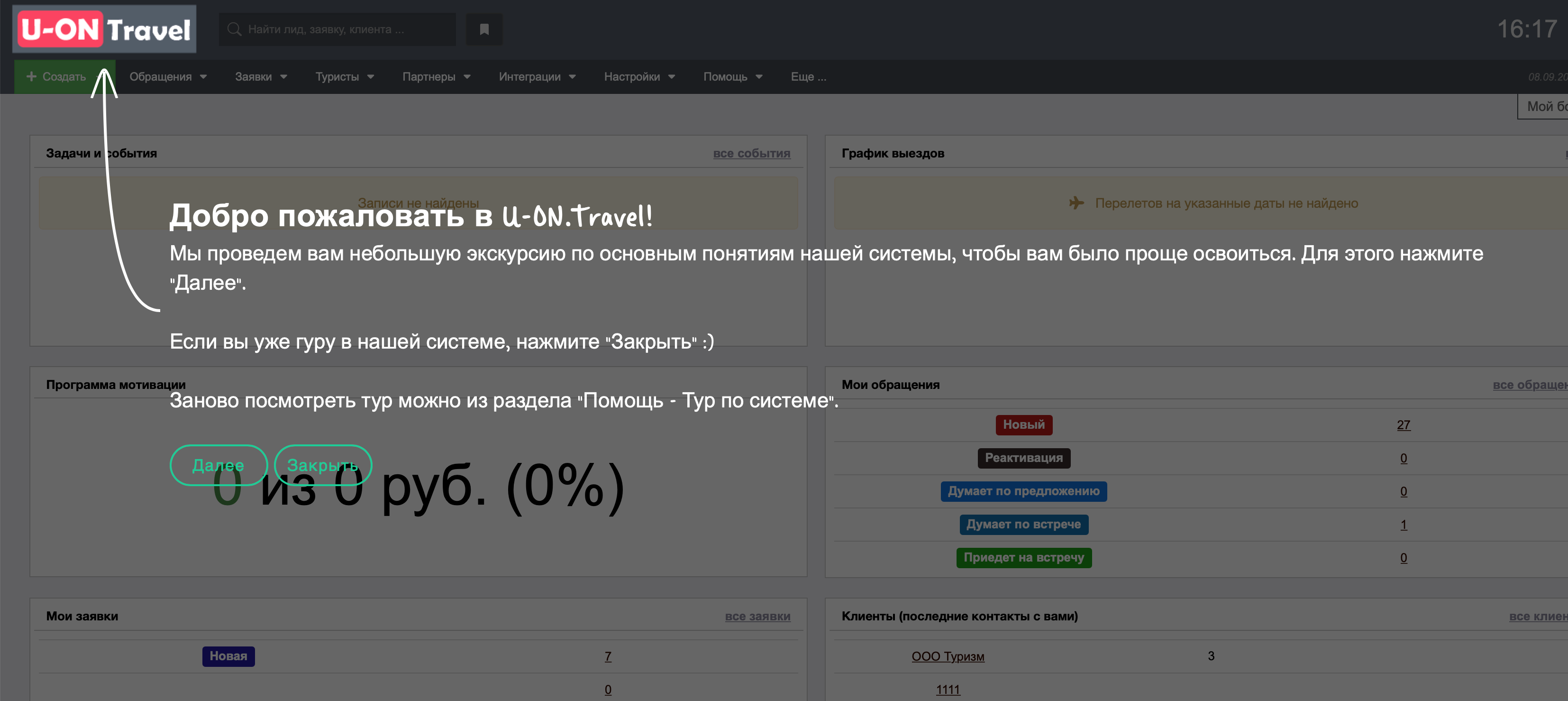
Task: Open the Помощь menu
Action: (733, 77)
